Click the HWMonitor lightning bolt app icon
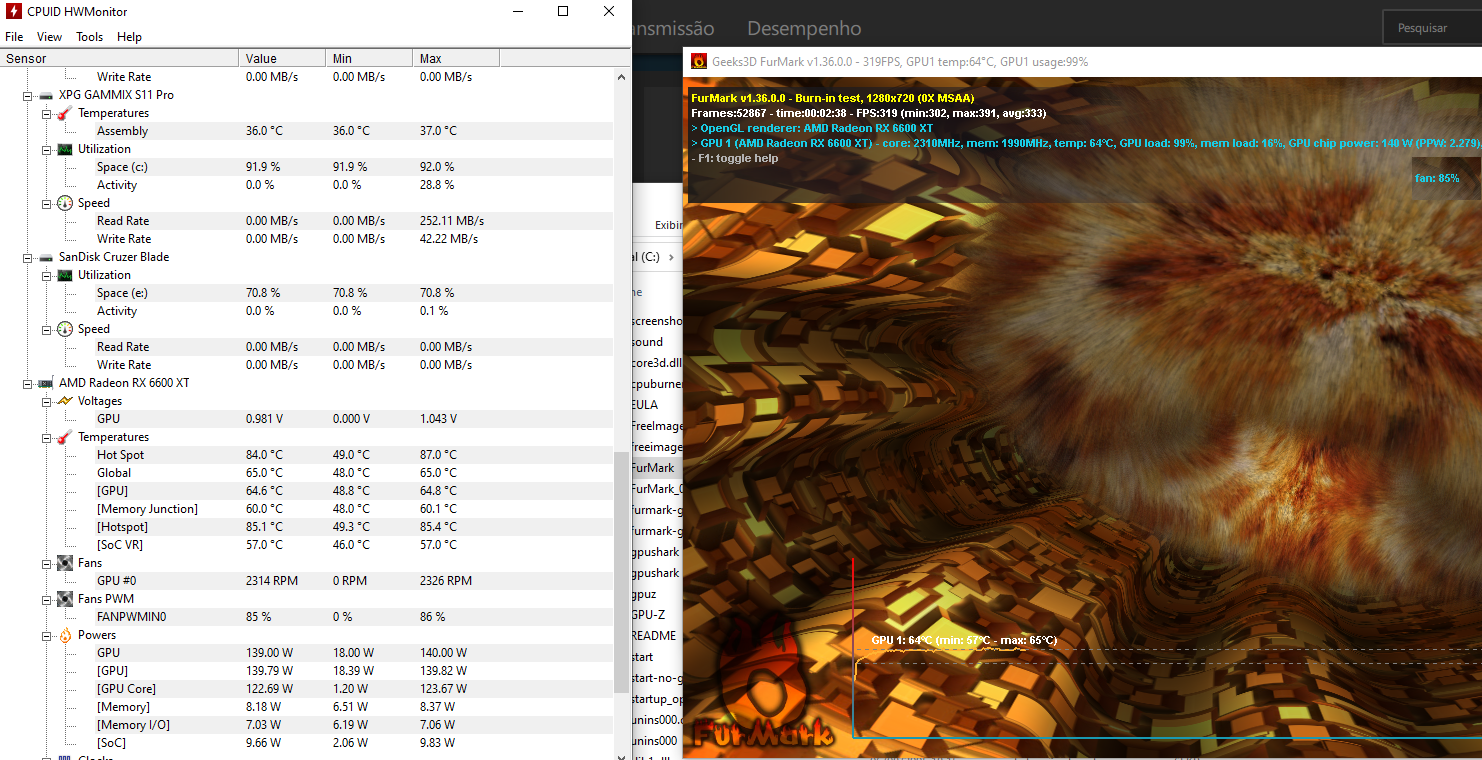1482x760 pixels. point(14,12)
